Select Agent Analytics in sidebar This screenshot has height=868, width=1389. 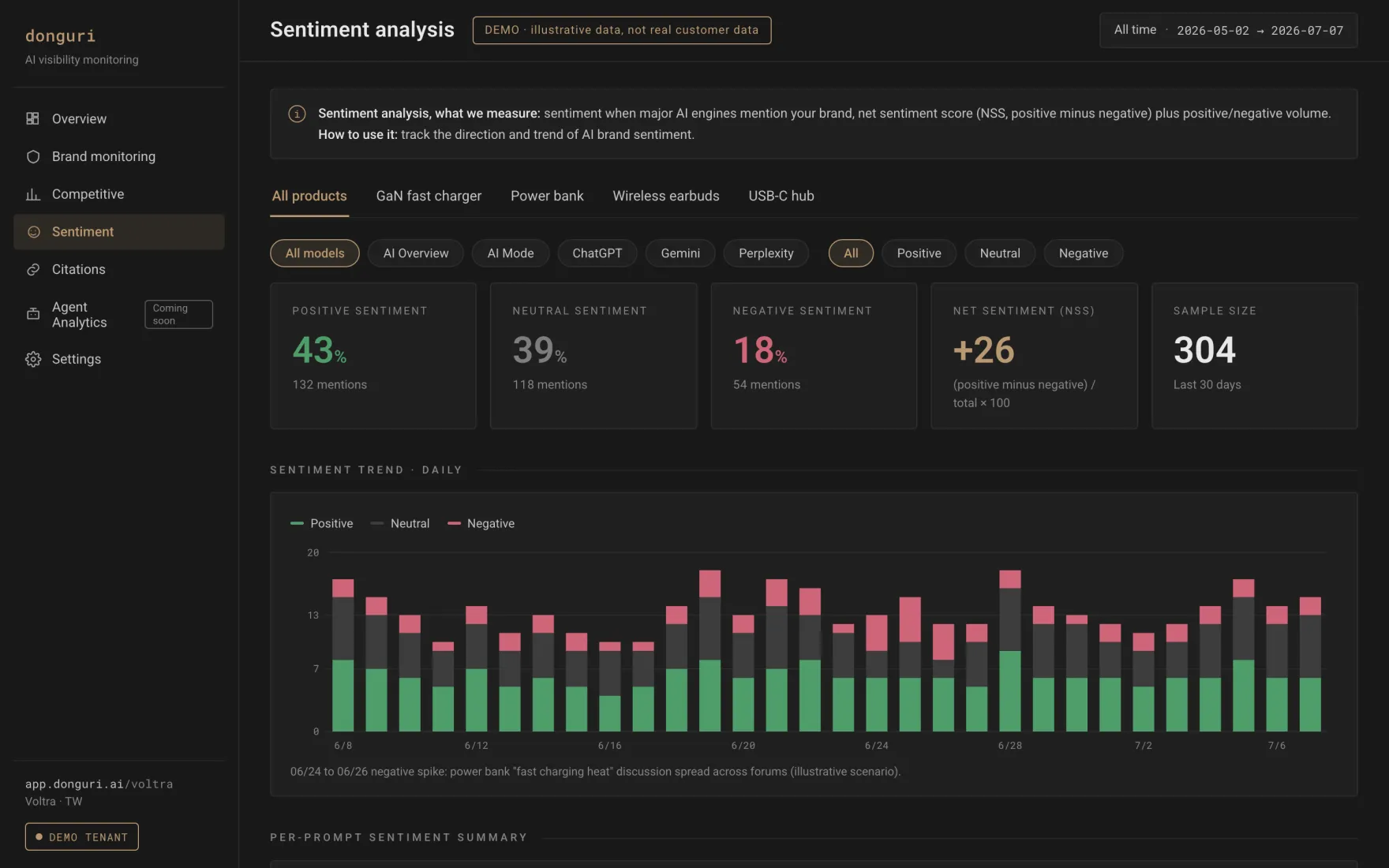pyautogui.click(x=119, y=314)
